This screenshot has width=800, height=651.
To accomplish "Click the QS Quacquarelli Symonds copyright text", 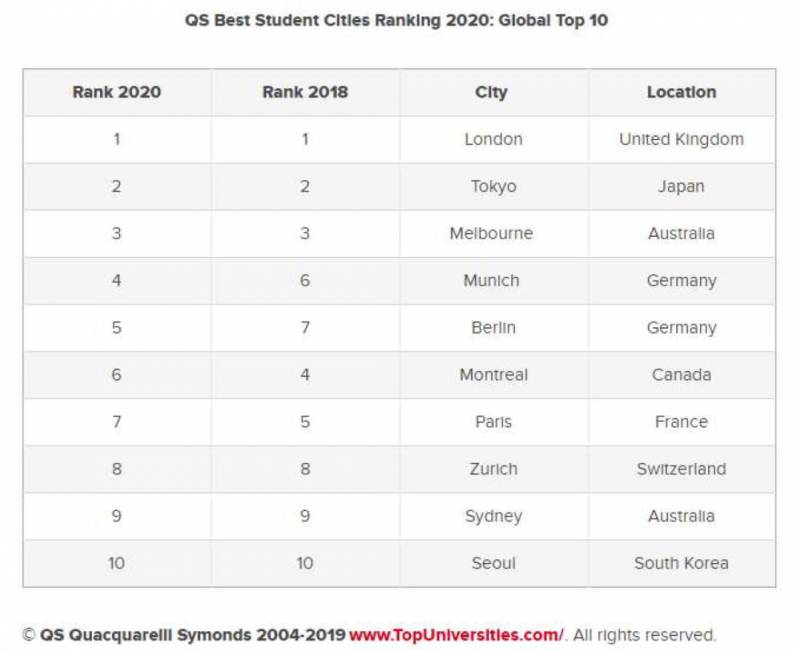I will 185,635.
